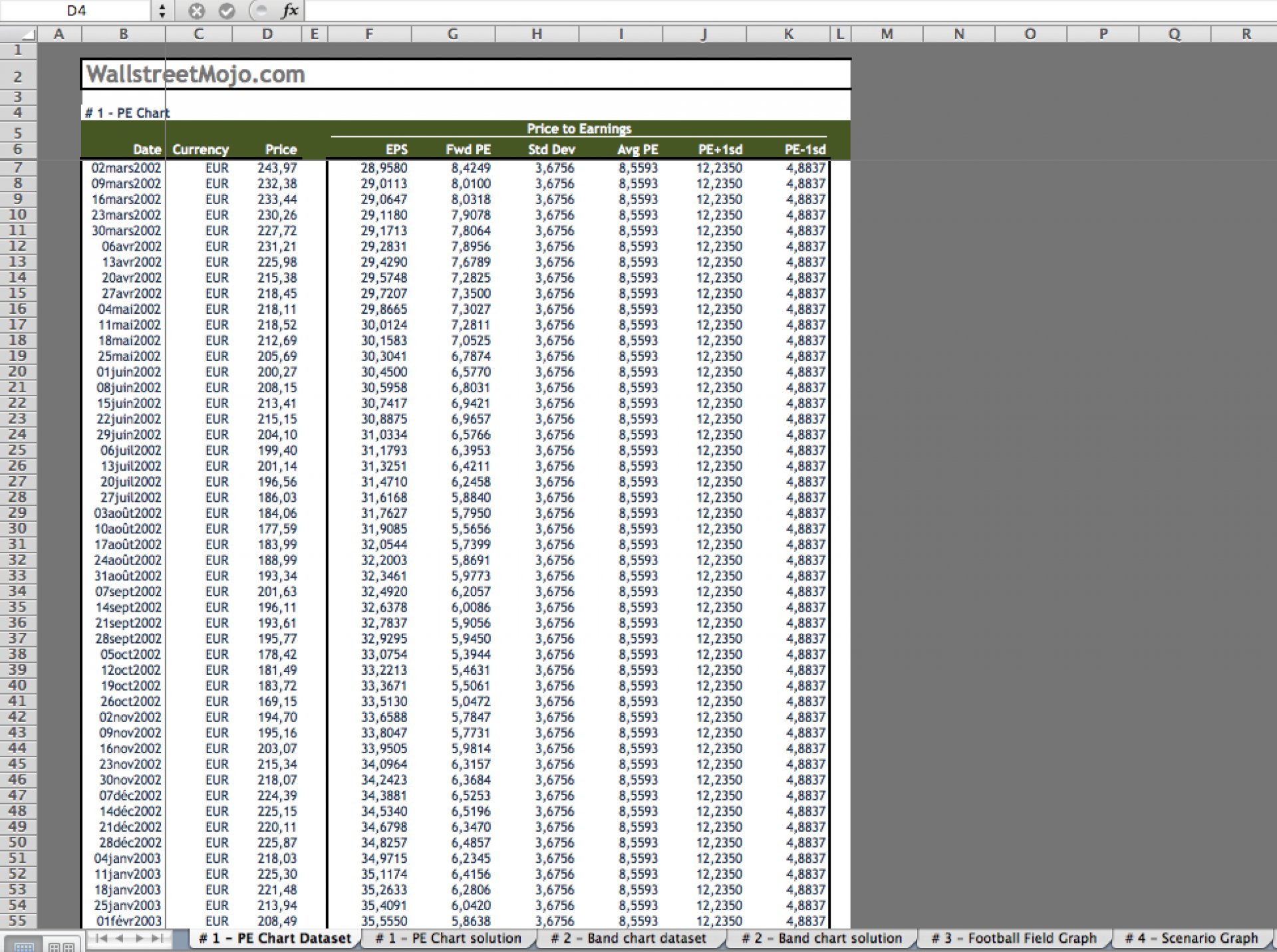This screenshot has width=1277, height=952.
Task: Open the '# 4 – Scenario Graph' tab
Action: click(x=1191, y=938)
